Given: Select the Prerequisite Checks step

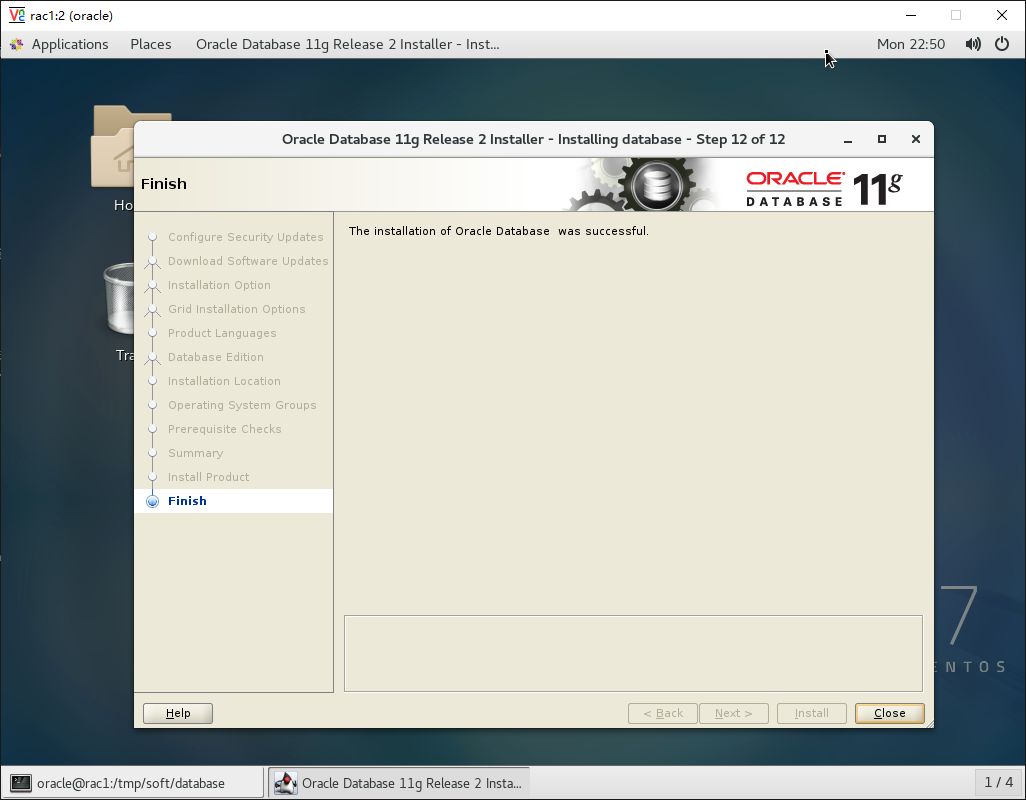Looking at the screenshot, I should (224, 429).
